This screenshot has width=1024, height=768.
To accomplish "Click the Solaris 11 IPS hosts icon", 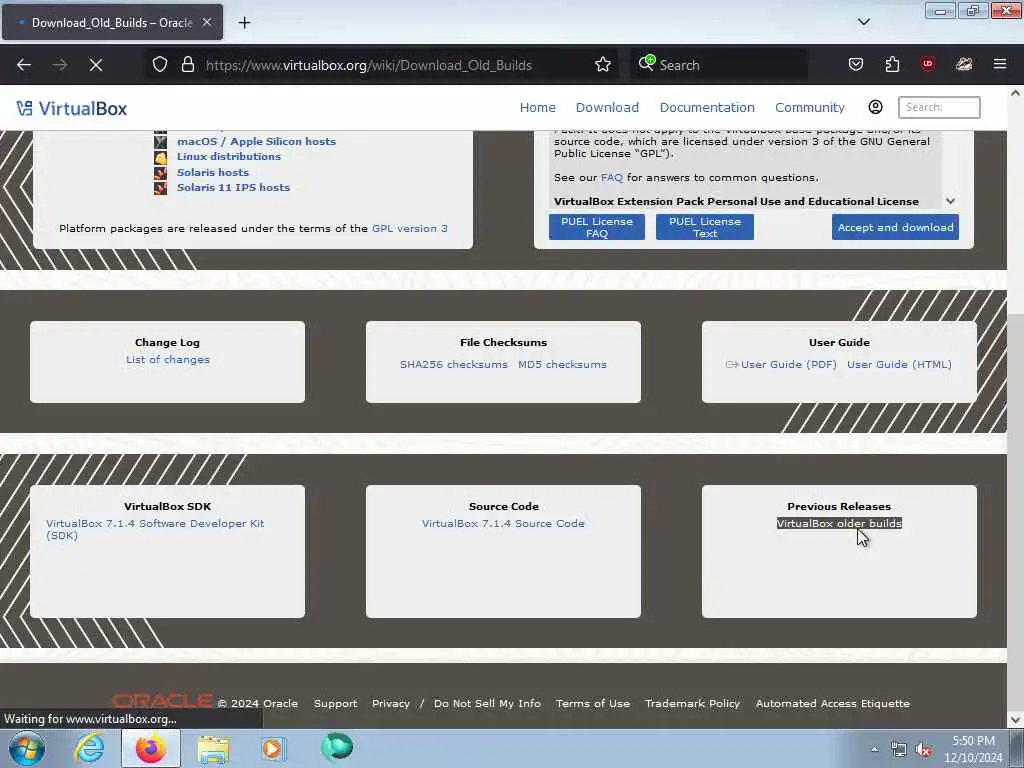I will pyautogui.click(x=160, y=188).
